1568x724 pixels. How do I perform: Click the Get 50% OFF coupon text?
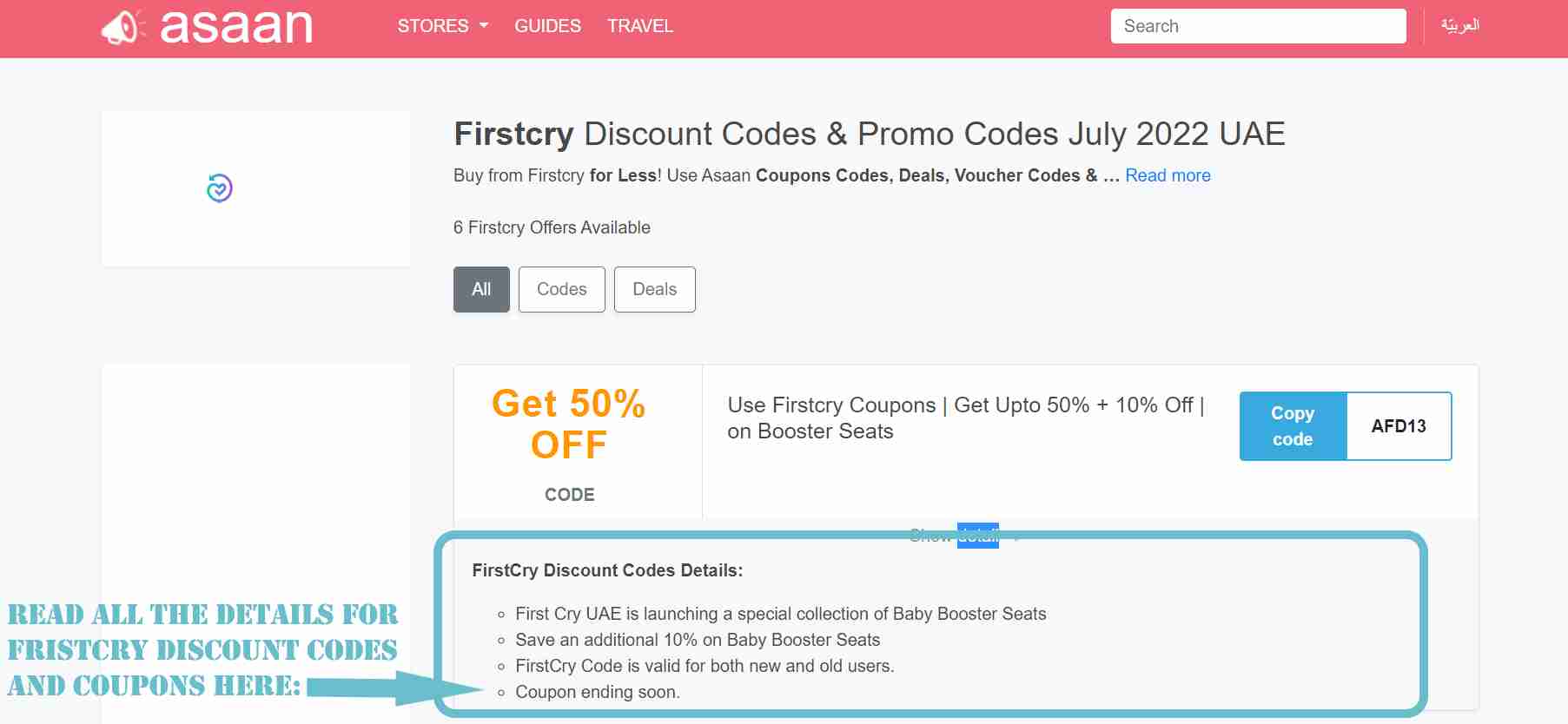click(x=568, y=424)
